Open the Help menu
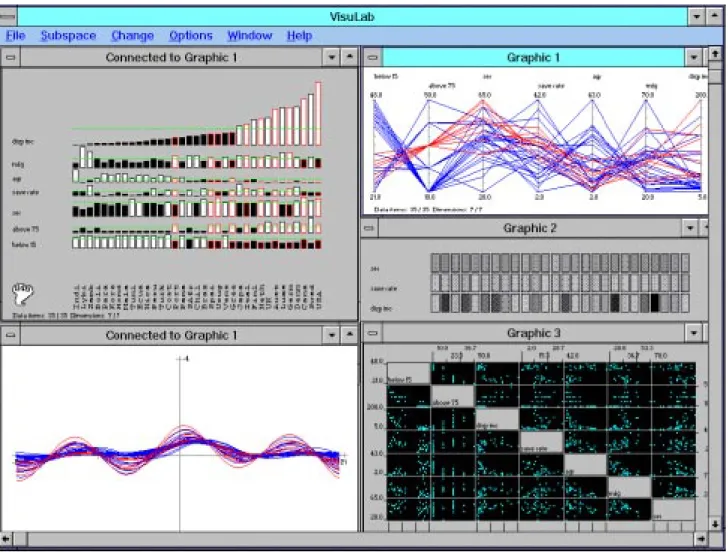Viewport: 728px width, 552px height. click(299, 36)
